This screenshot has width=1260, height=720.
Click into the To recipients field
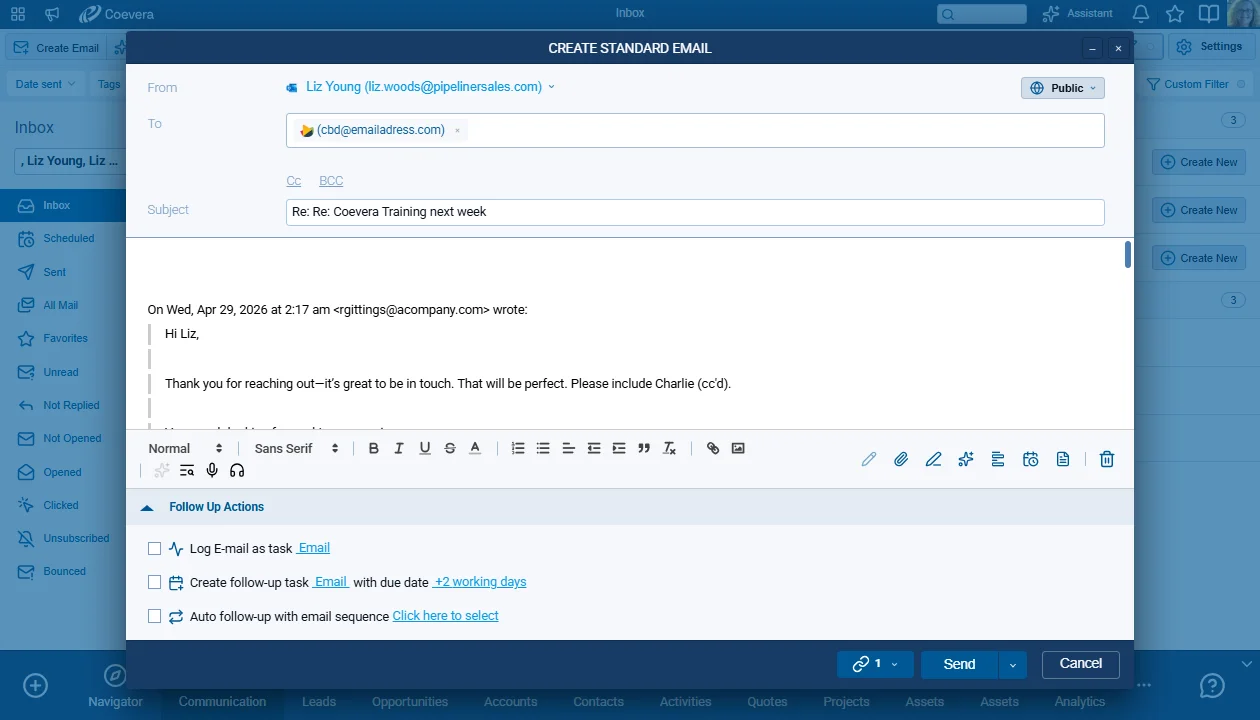(695, 130)
